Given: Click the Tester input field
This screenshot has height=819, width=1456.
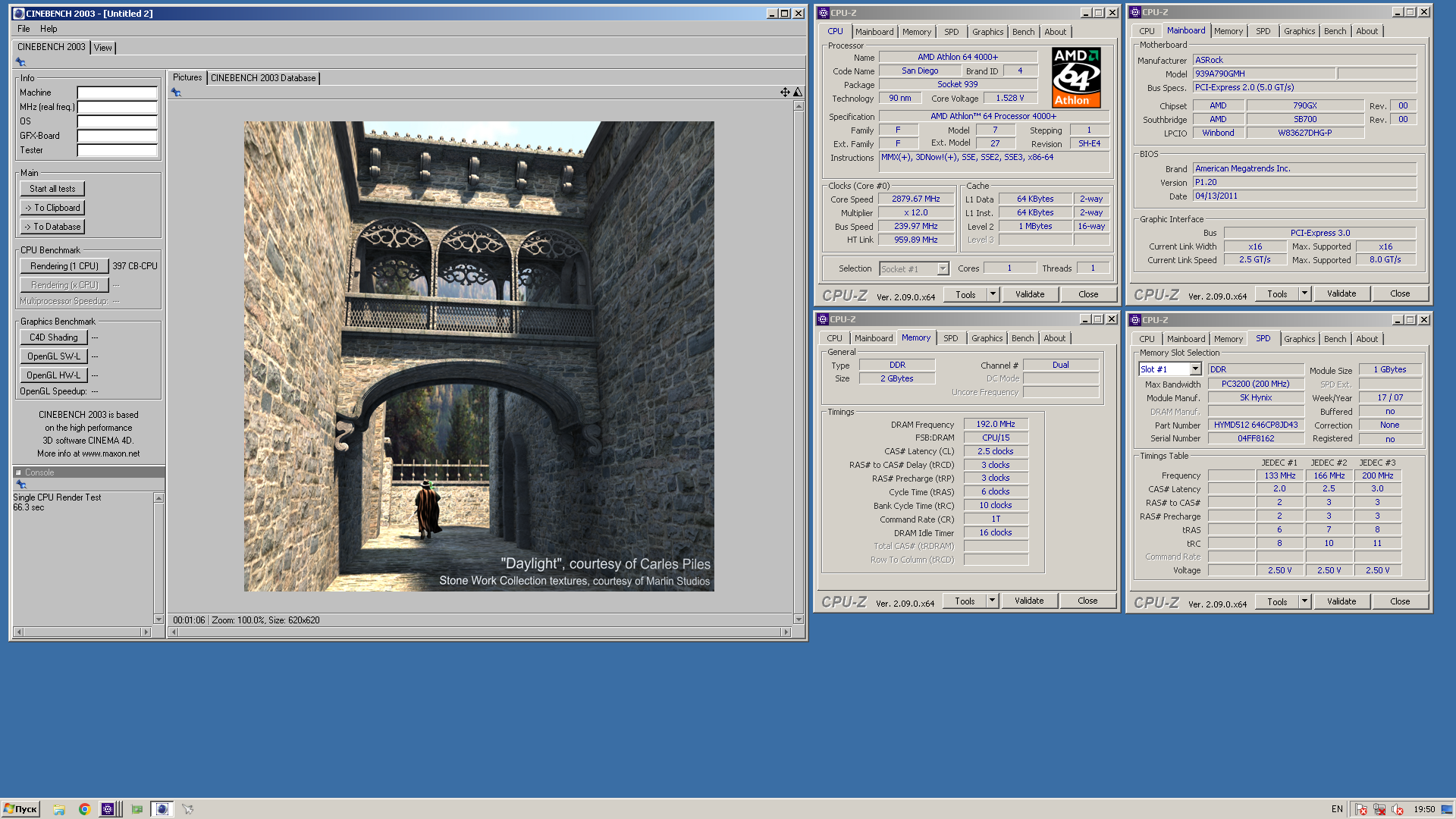Looking at the screenshot, I should point(118,150).
